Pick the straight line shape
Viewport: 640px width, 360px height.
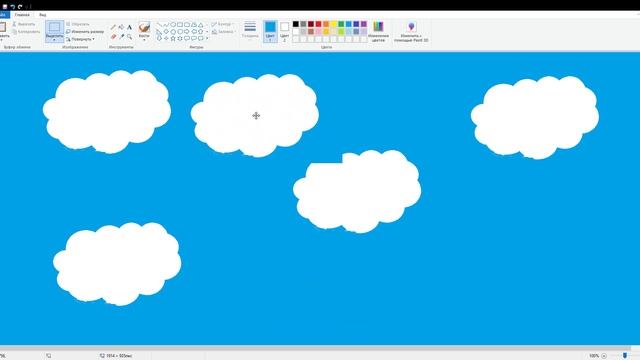[x=159, y=24]
